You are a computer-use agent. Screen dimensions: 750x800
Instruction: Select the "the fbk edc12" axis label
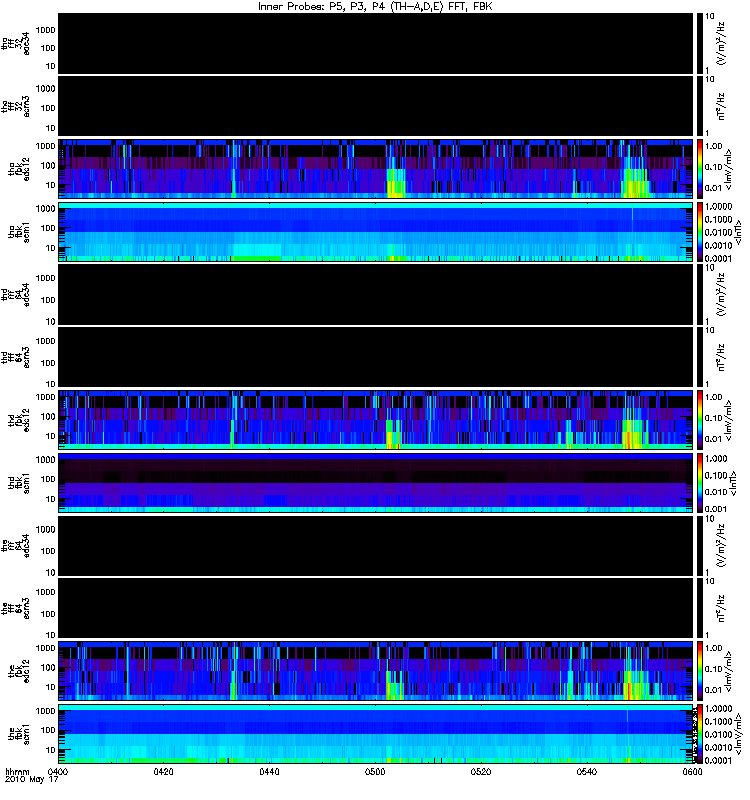tap(19, 671)
